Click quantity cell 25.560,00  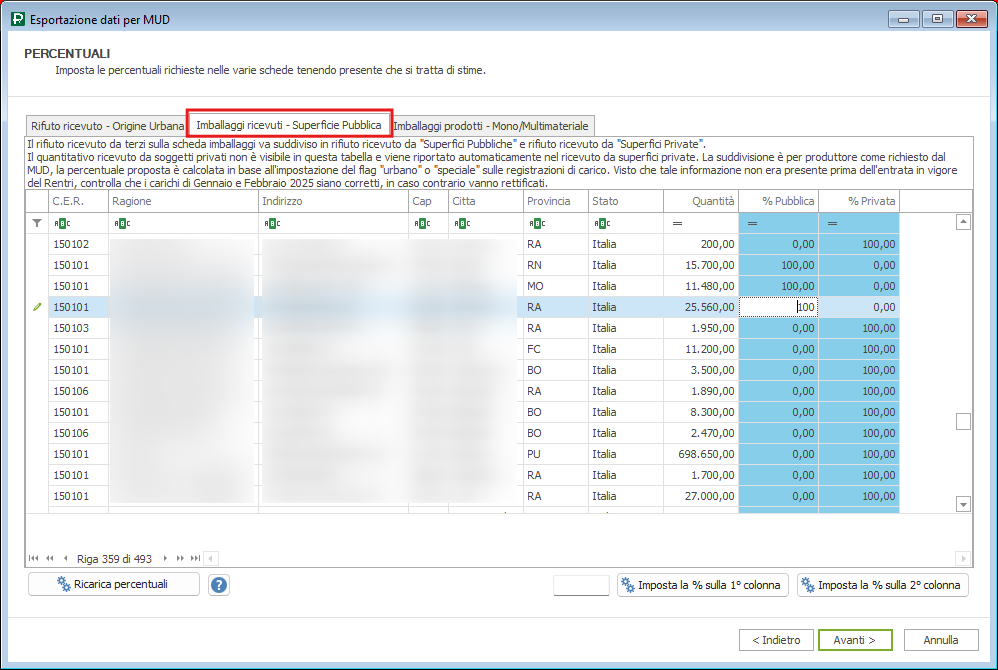[x=701, y=307]
